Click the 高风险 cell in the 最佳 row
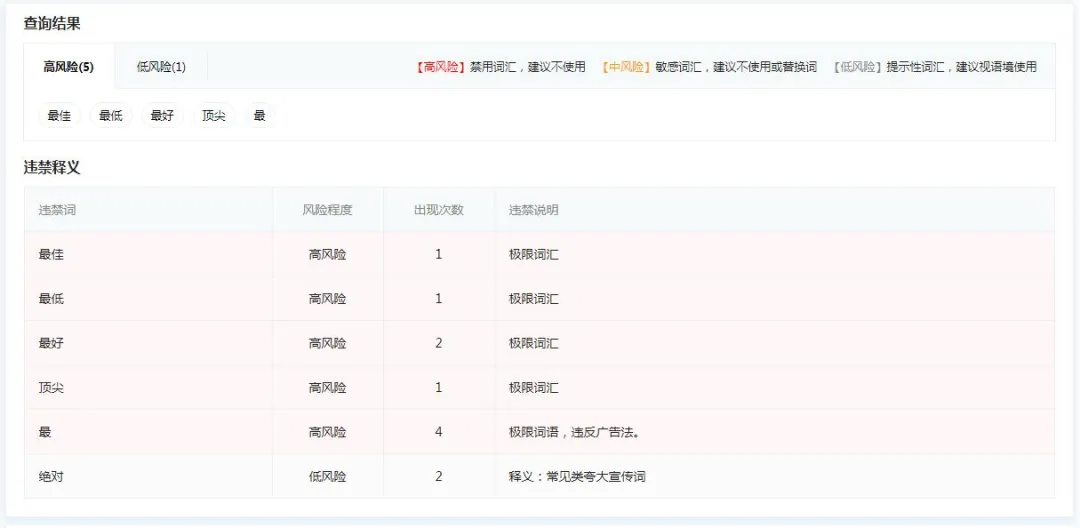 (x=327, y=255)
